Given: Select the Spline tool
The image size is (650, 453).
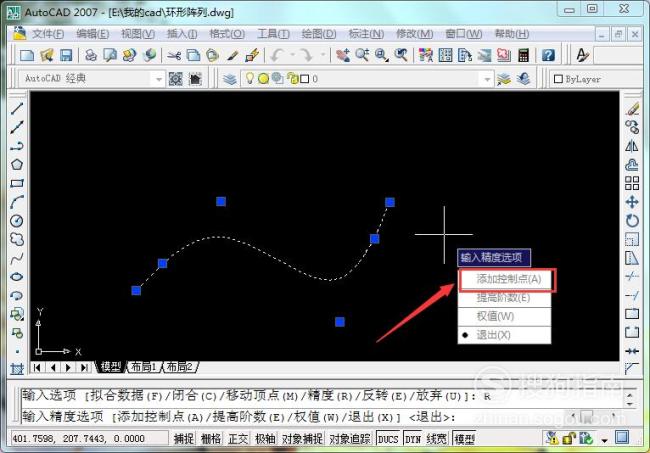Looking at the screenshot, I should click(17, 258).
